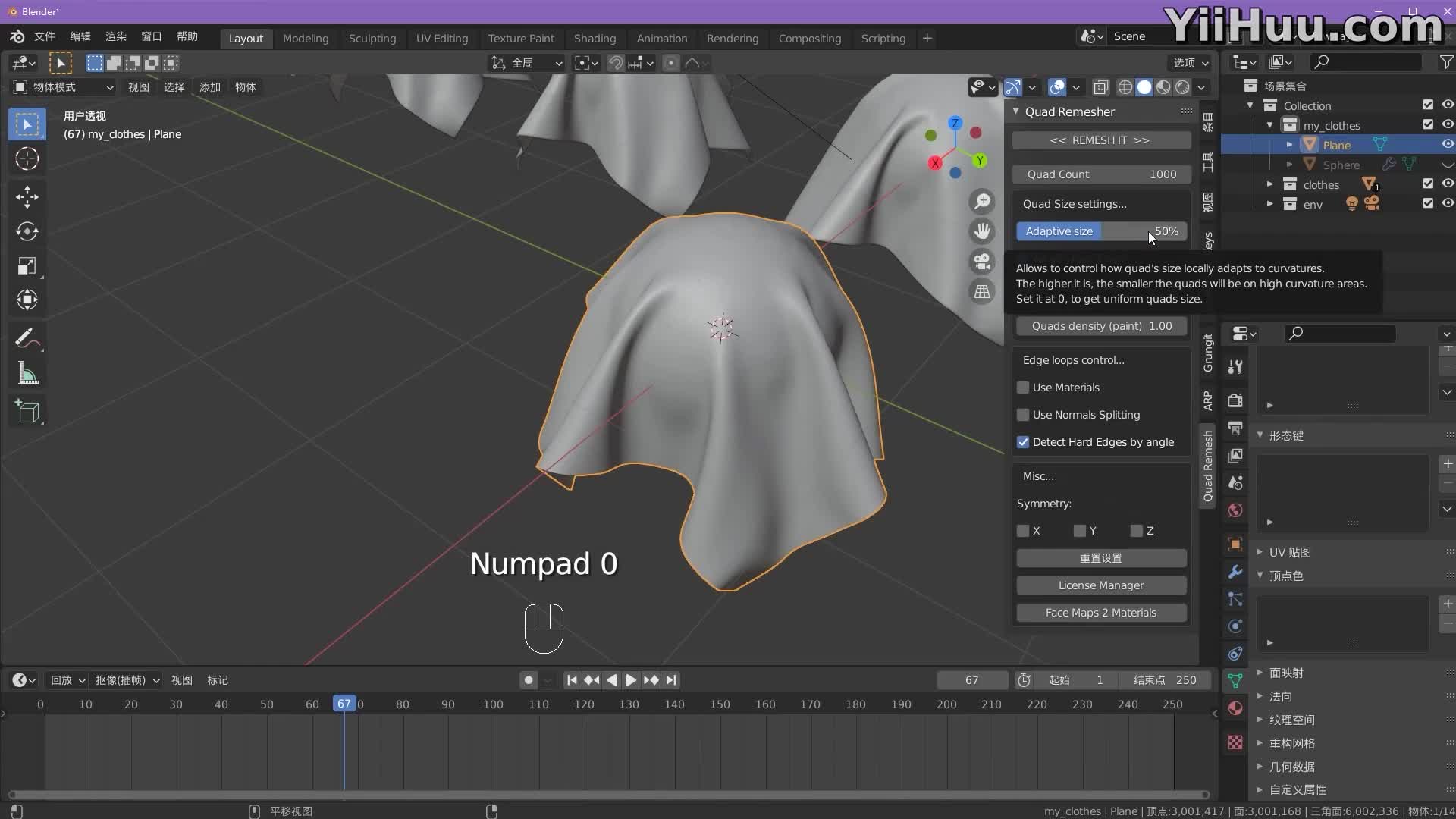The width and height of the screenshot is (1456, 819).
Task: Click the REMESH IT button
Action: [1100, 140]
